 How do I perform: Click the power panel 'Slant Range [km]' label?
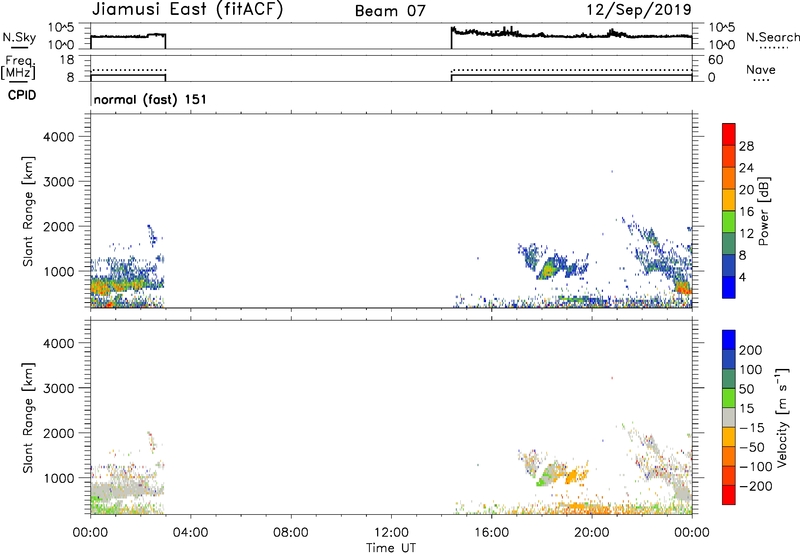coord(28,212)
